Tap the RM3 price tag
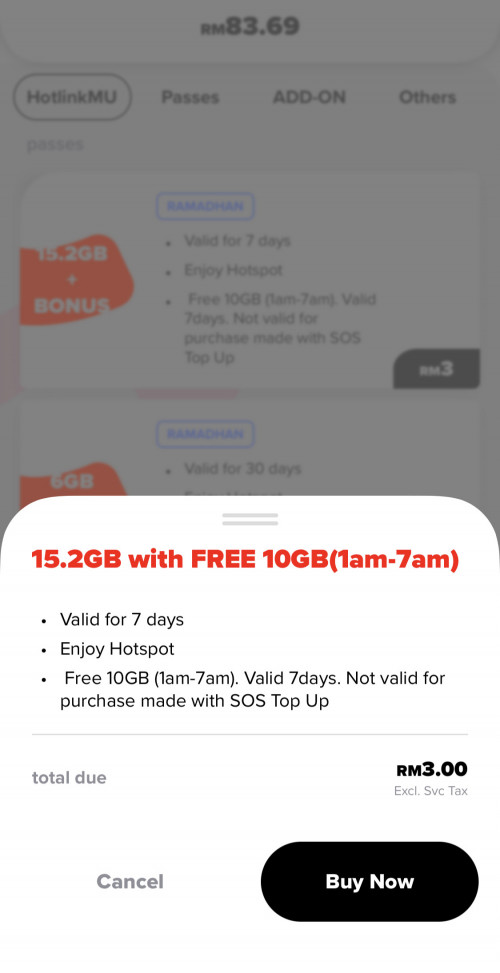The height and width of the screenshot is (973, 500). 437,369
